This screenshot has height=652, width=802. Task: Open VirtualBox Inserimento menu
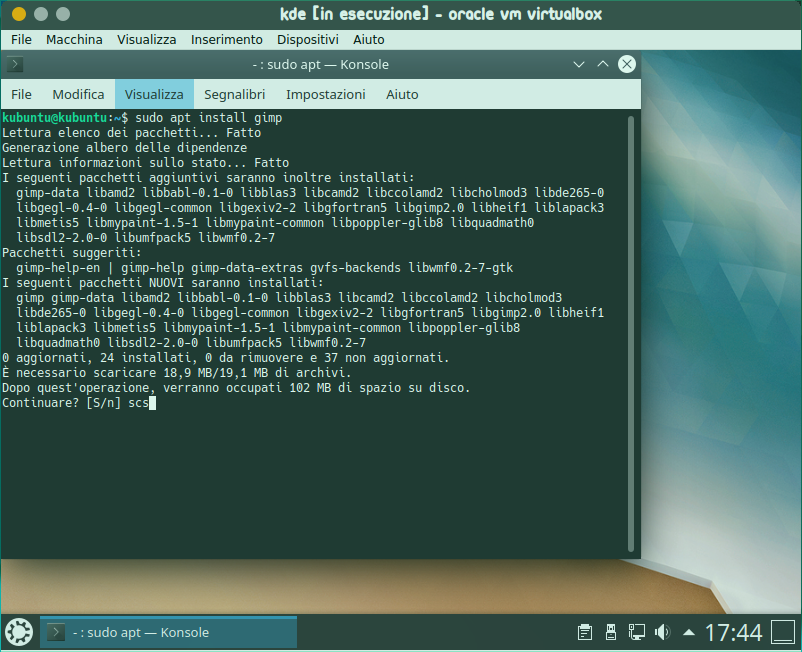(227, 39)
